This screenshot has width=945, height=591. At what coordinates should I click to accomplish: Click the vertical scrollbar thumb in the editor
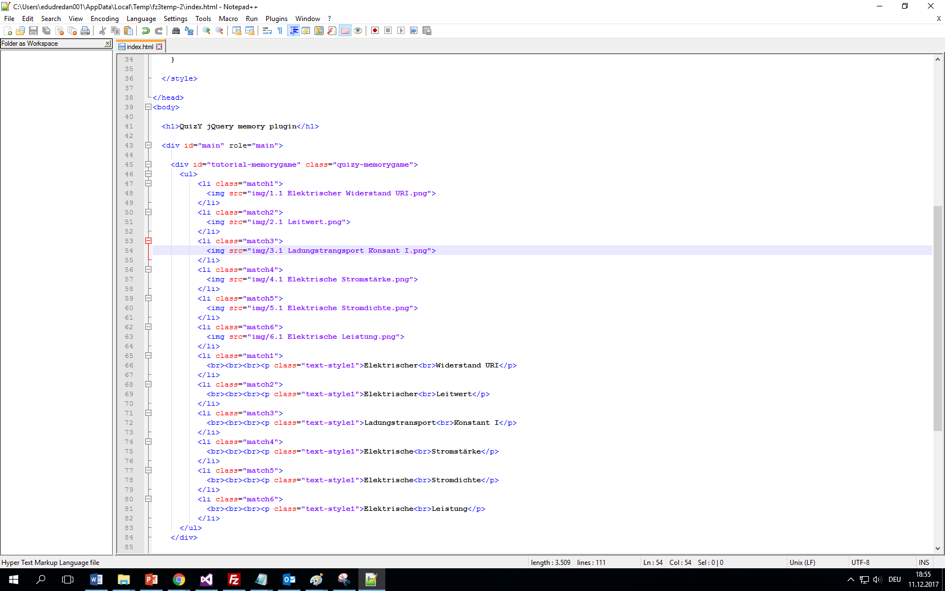click(937, 318)
